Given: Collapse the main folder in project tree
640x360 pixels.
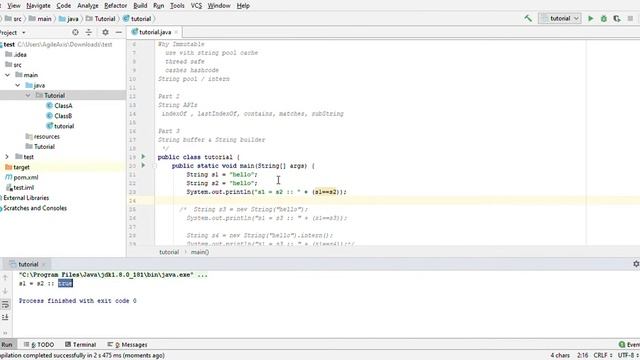Looking at the screenshot, I should [x=7, y=75].
